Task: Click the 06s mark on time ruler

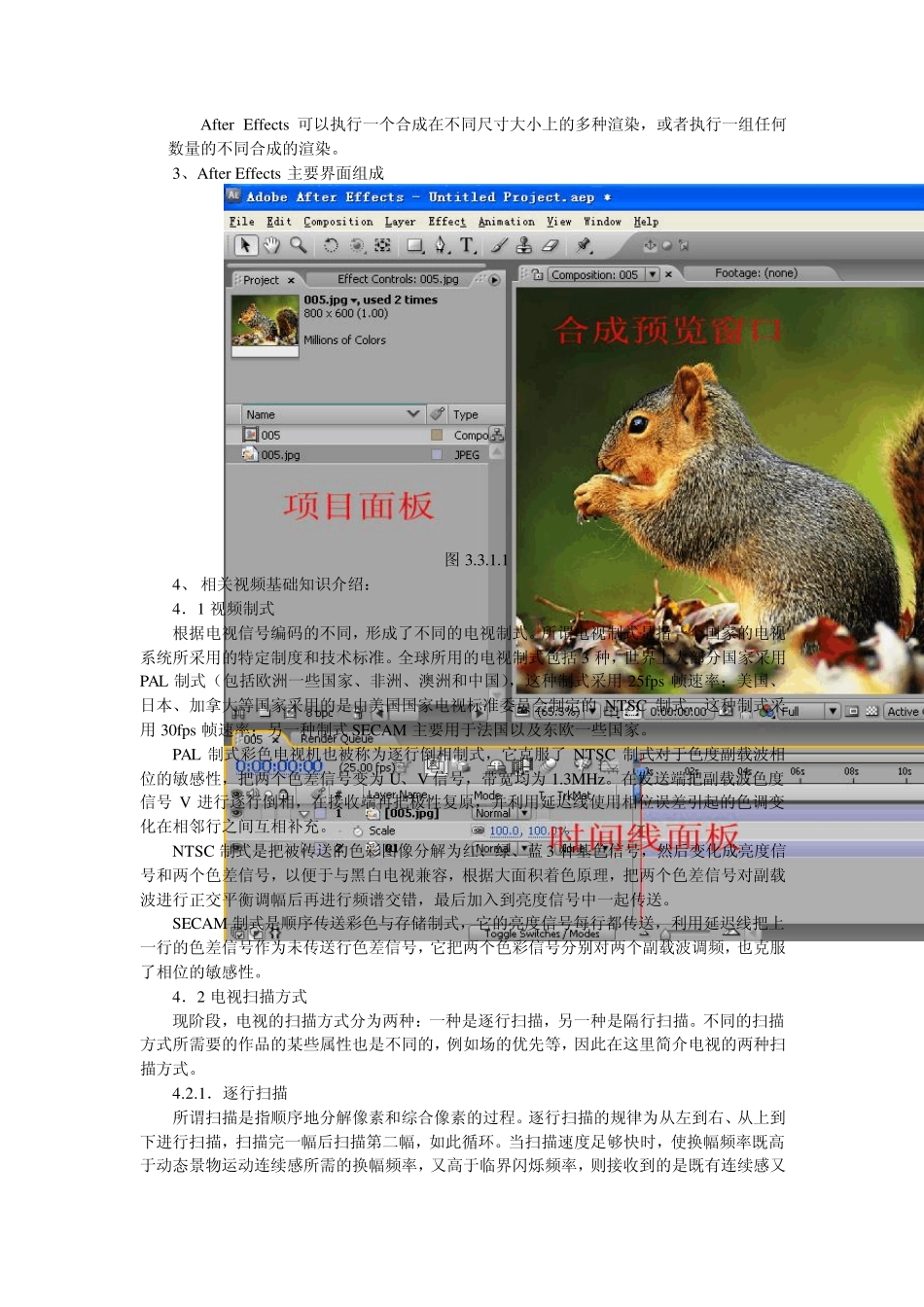Action: [x=797, y=771]
